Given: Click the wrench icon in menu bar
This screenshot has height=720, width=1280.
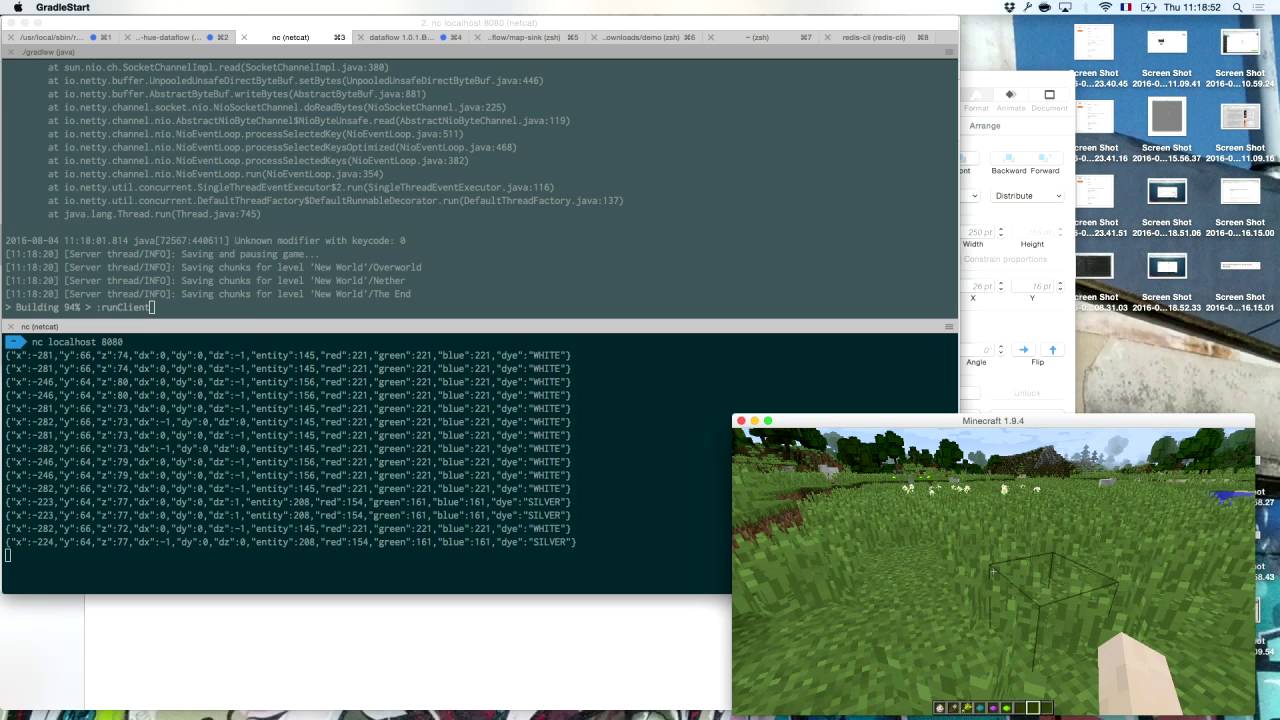Looking at the screenshot, I should (1027, 7).
